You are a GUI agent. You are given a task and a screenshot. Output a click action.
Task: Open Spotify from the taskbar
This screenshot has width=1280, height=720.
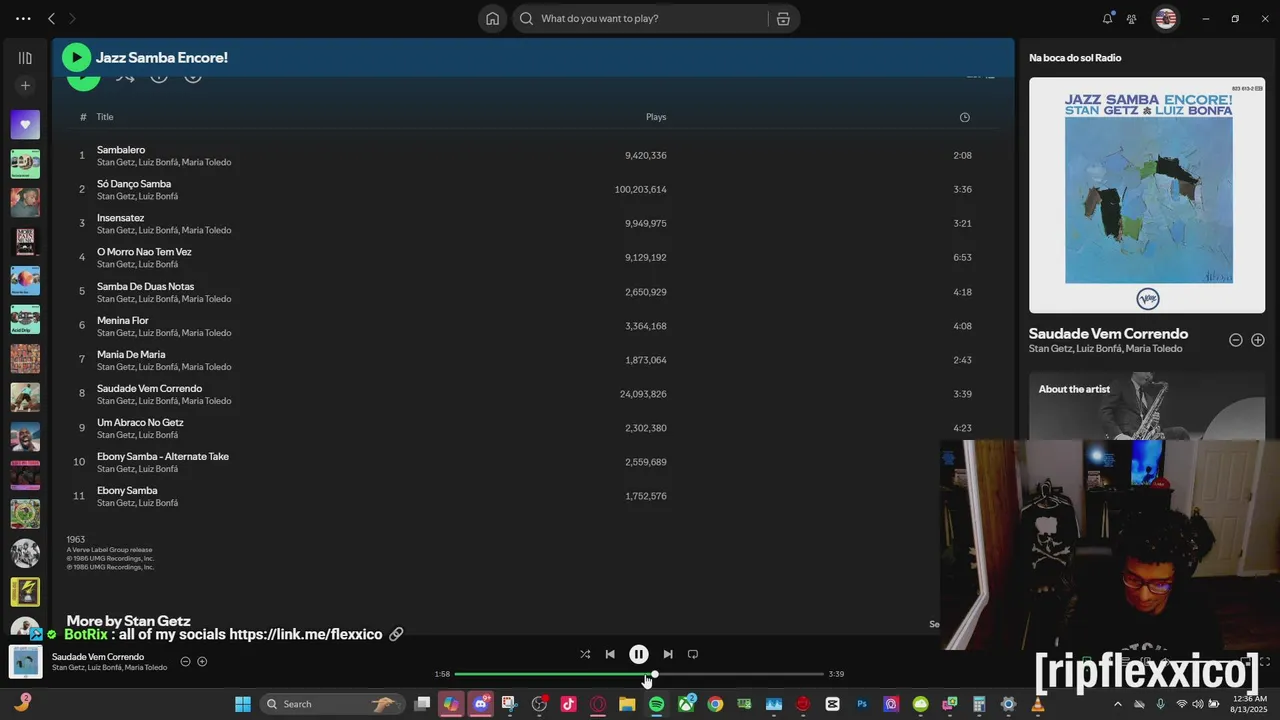tap(657, 704)
